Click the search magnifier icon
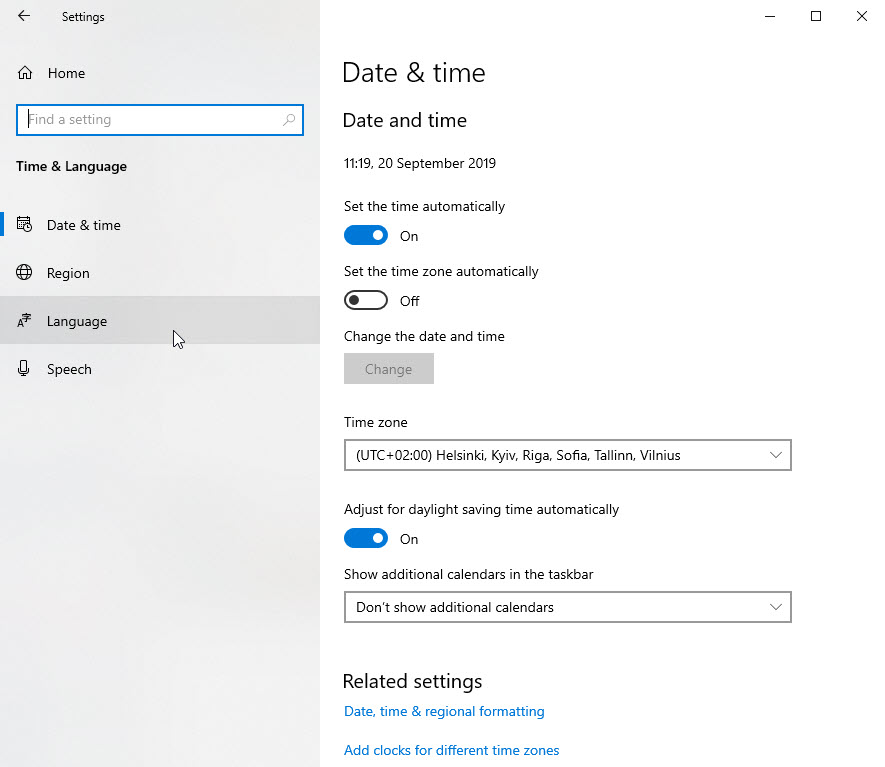Viewport: 885px width, 767px height. point(289,120)
